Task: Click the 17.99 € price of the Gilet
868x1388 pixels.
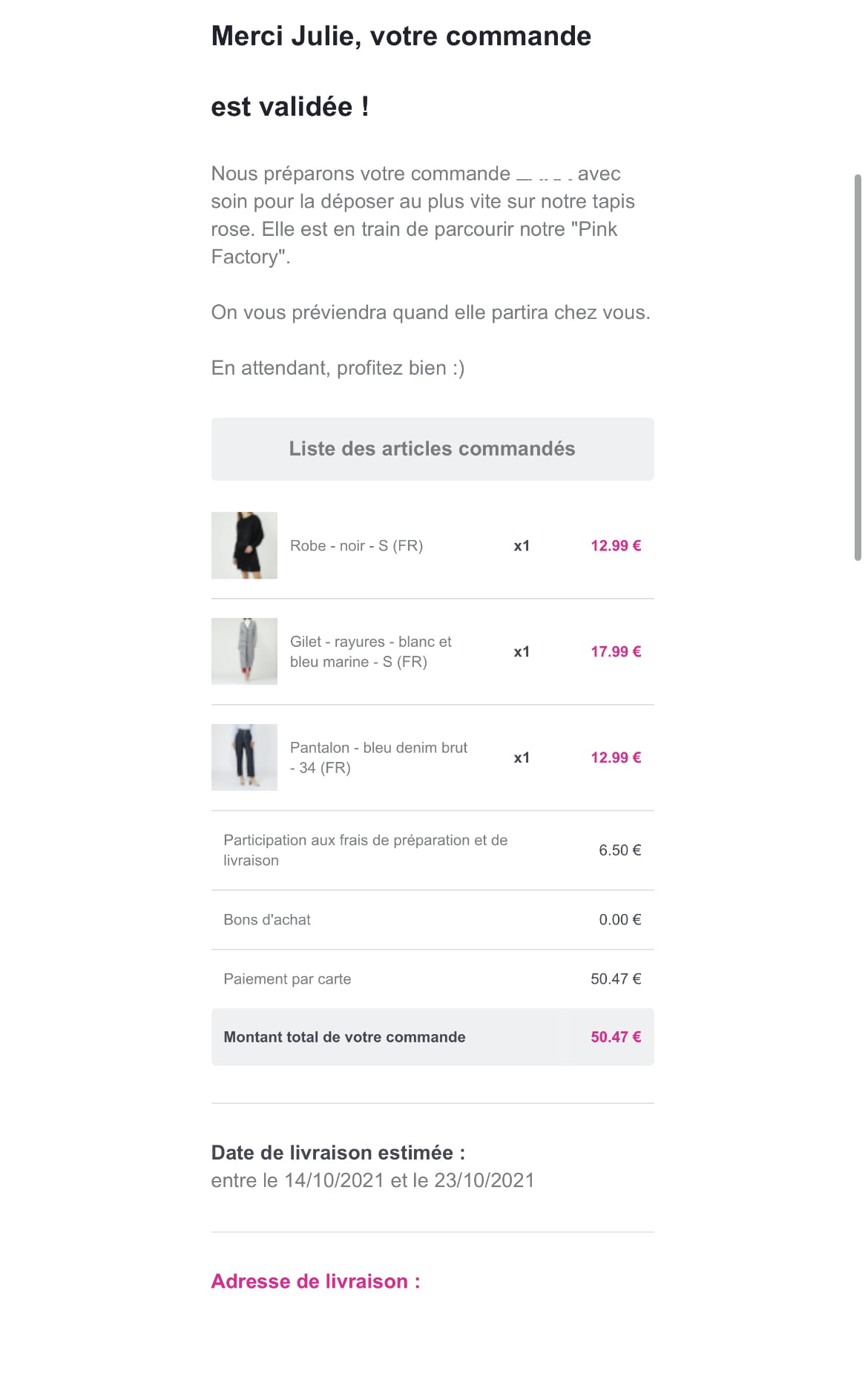Action: [615, 652]
